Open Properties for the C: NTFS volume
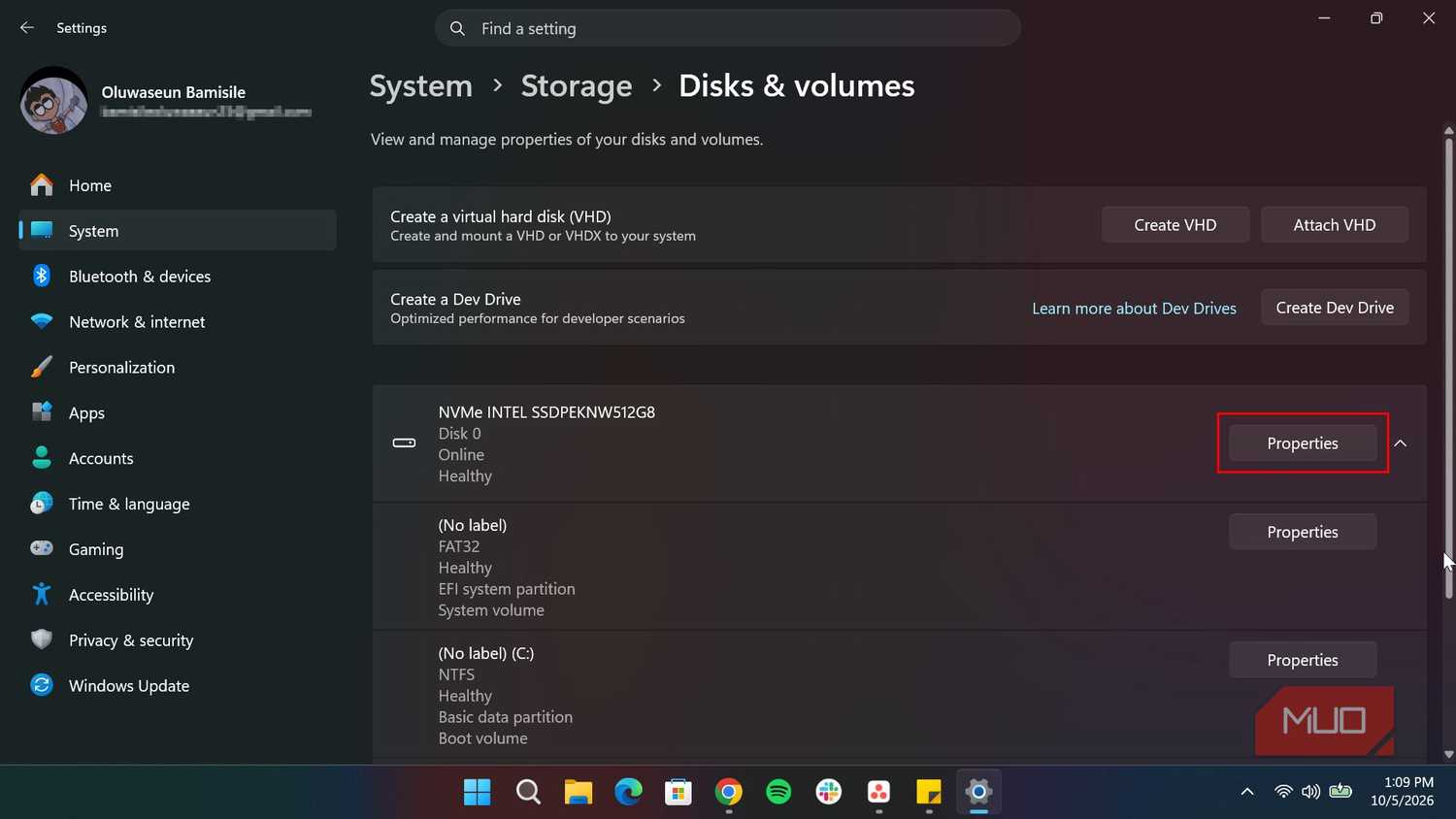 [1303, 660]
